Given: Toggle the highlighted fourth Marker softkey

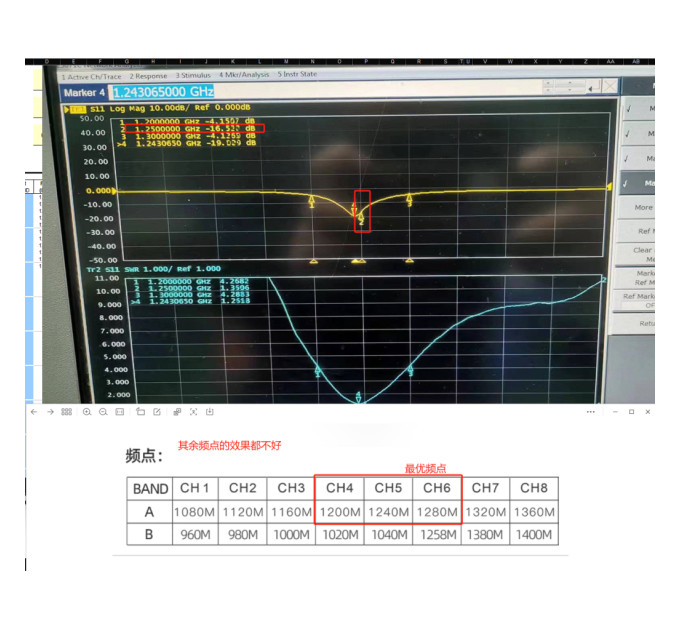Looking at the screenshot, I should coord(638,183).
